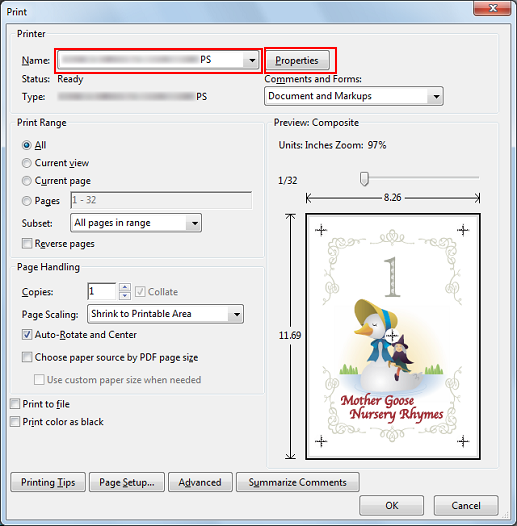Open Page Setup dialog
The image size is (517, 526).
127,482
